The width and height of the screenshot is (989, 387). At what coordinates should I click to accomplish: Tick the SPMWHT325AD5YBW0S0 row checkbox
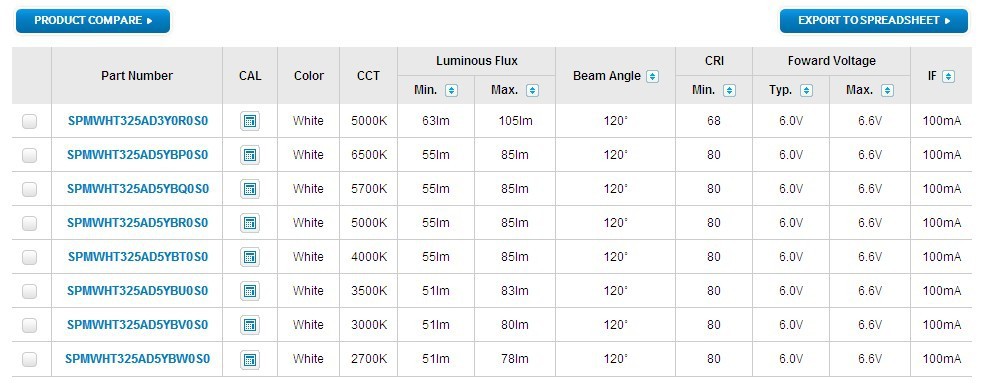pos(30,359)
